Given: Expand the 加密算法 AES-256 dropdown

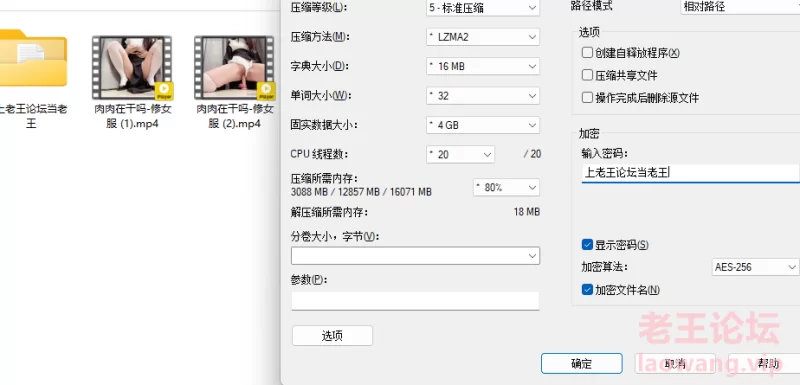Looking at the screenshot, I should (x=755, y=267).
